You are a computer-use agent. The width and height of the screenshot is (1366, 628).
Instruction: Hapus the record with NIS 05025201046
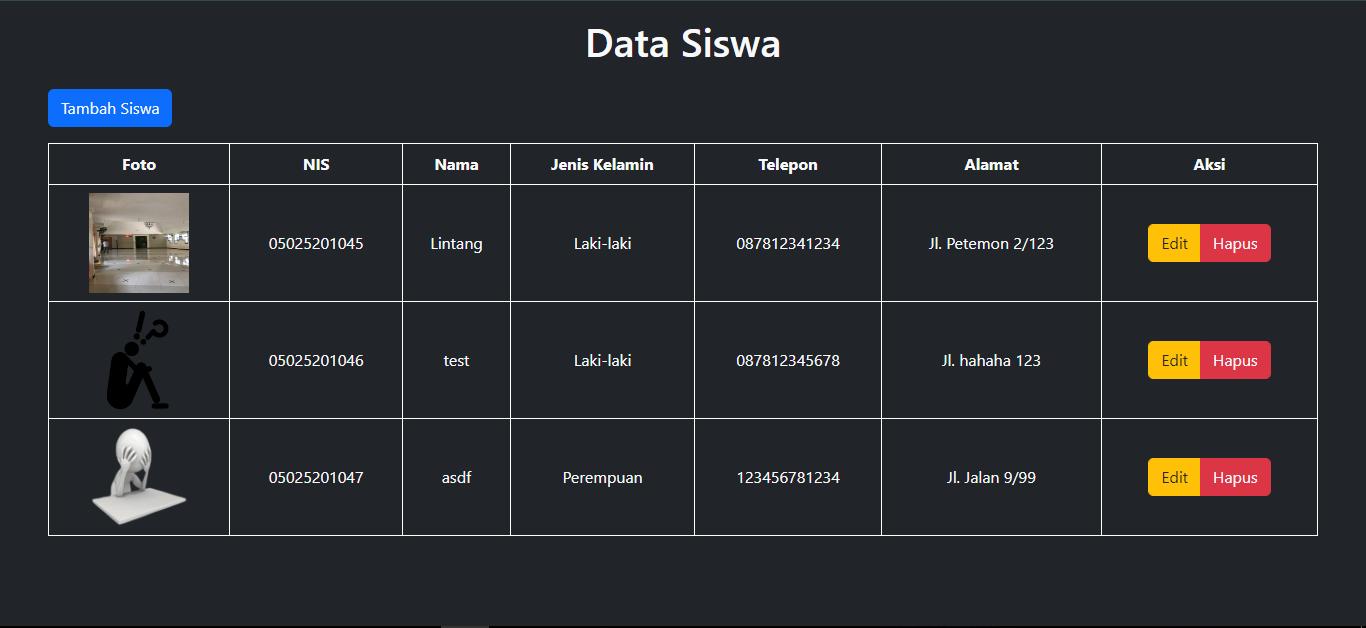click(1235, 360)
